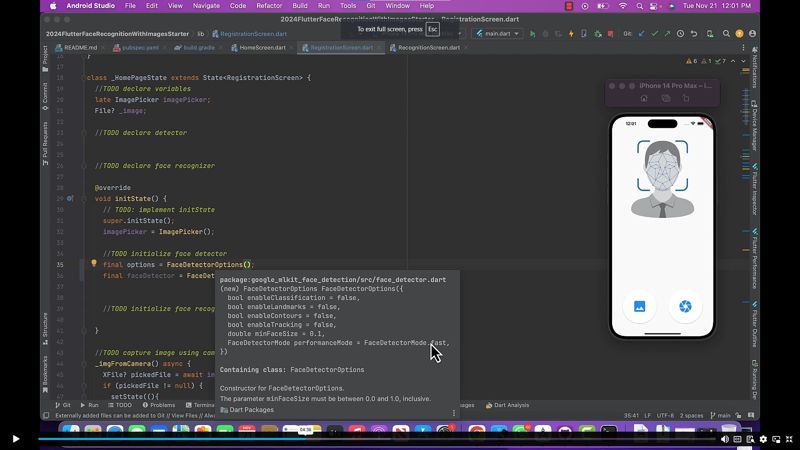Screen dimensions: 800x450
Task: Open the Device Manager toolbar icon
Action: pos(710,34)
